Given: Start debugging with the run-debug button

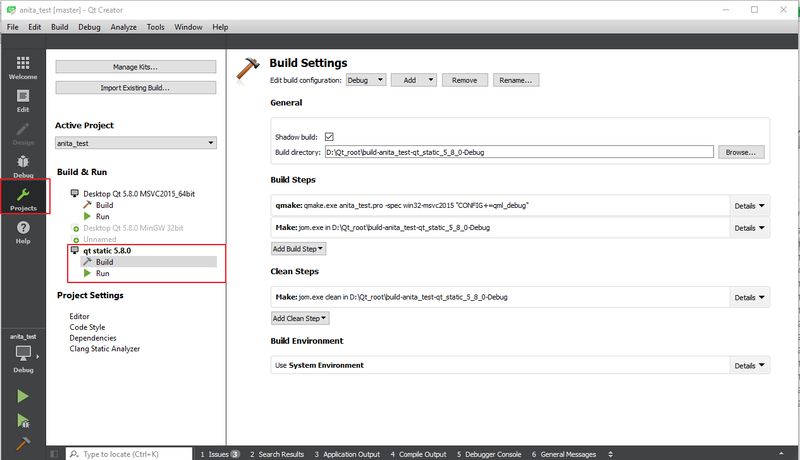Looking at the screenshot, I should pos(23,421).
